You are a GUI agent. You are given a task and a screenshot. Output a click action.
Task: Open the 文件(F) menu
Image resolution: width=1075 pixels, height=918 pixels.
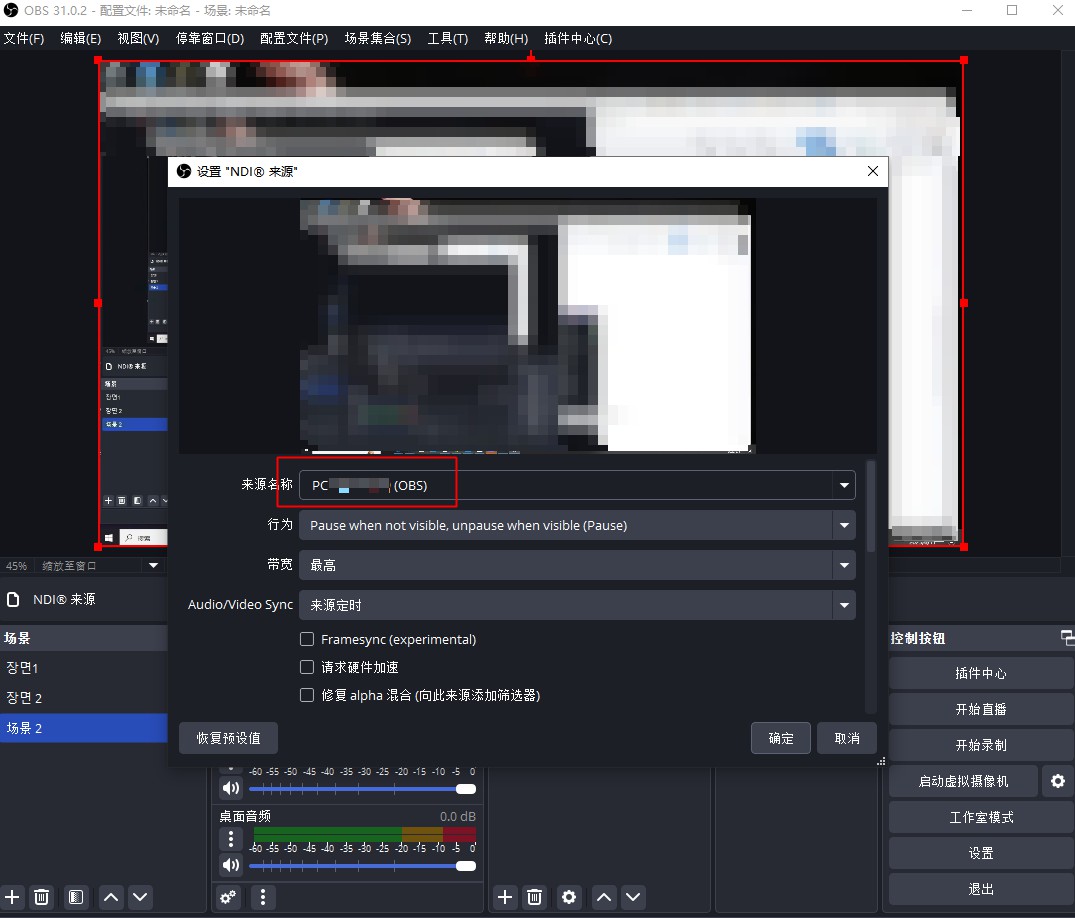24,38
